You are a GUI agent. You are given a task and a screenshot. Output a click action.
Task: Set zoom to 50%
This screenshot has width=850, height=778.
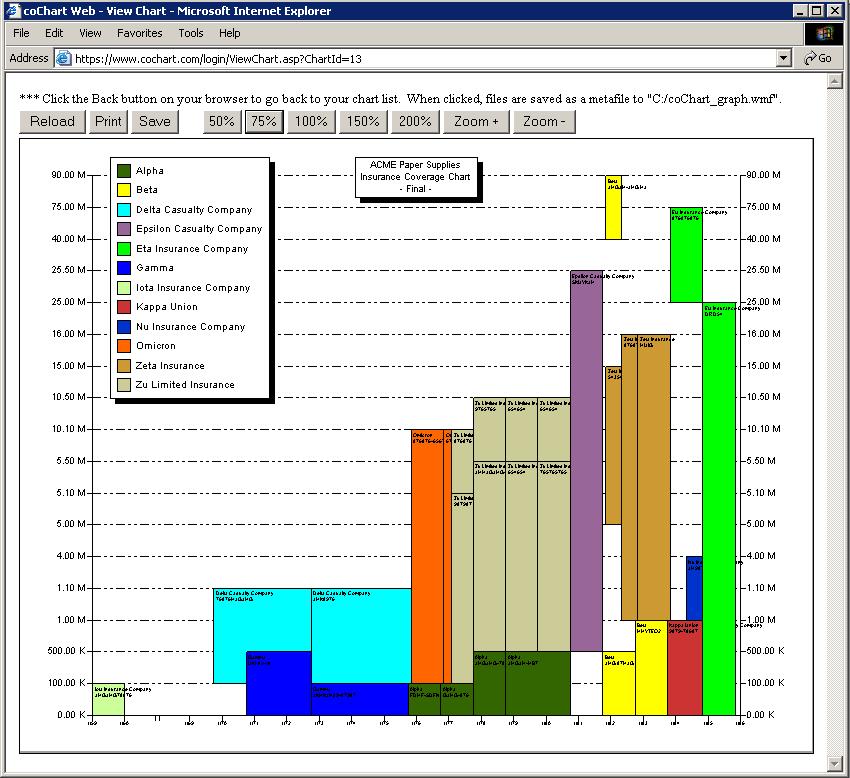tap(222, 121)
